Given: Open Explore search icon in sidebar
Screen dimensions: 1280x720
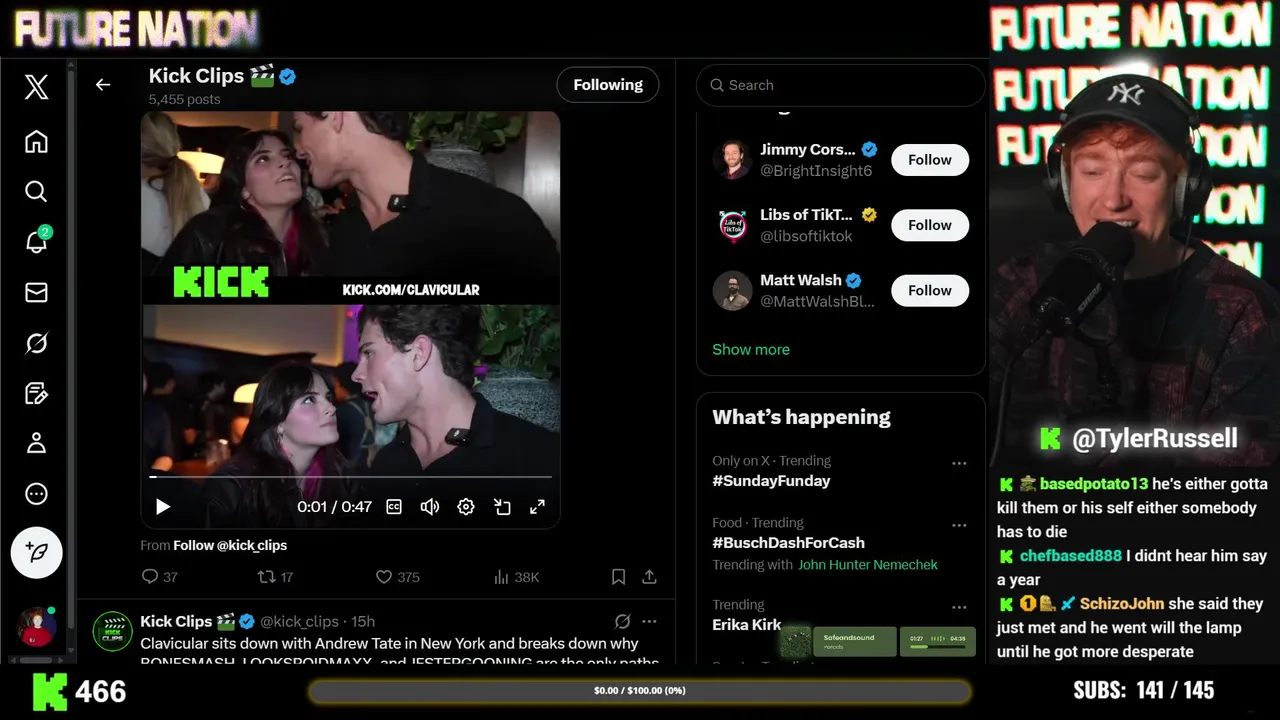Looking at the screenshot, I should 36,191.
